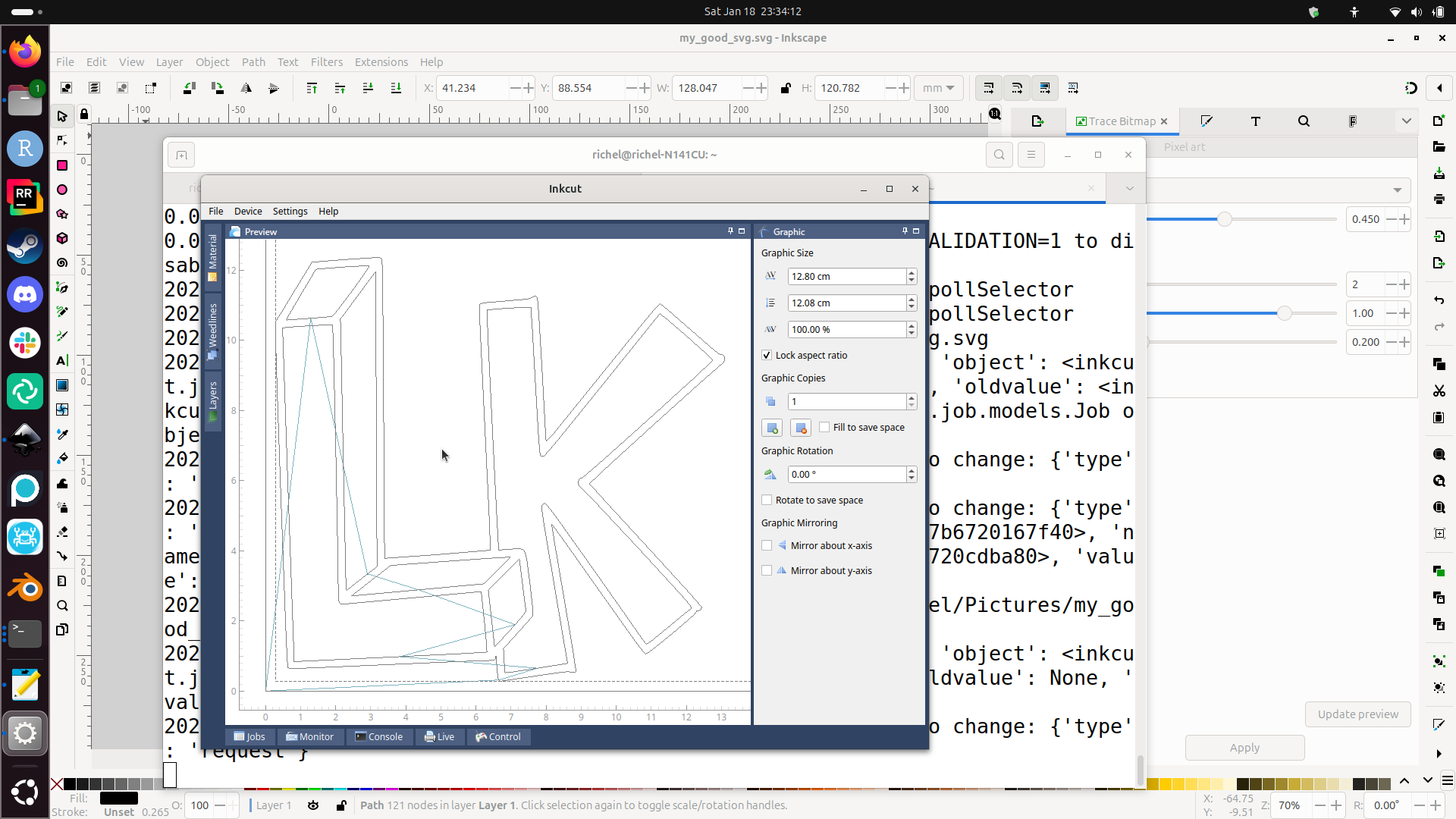Open Inkcut Monitor panel button
The image size is (1456, 819).
pos(310,736)
